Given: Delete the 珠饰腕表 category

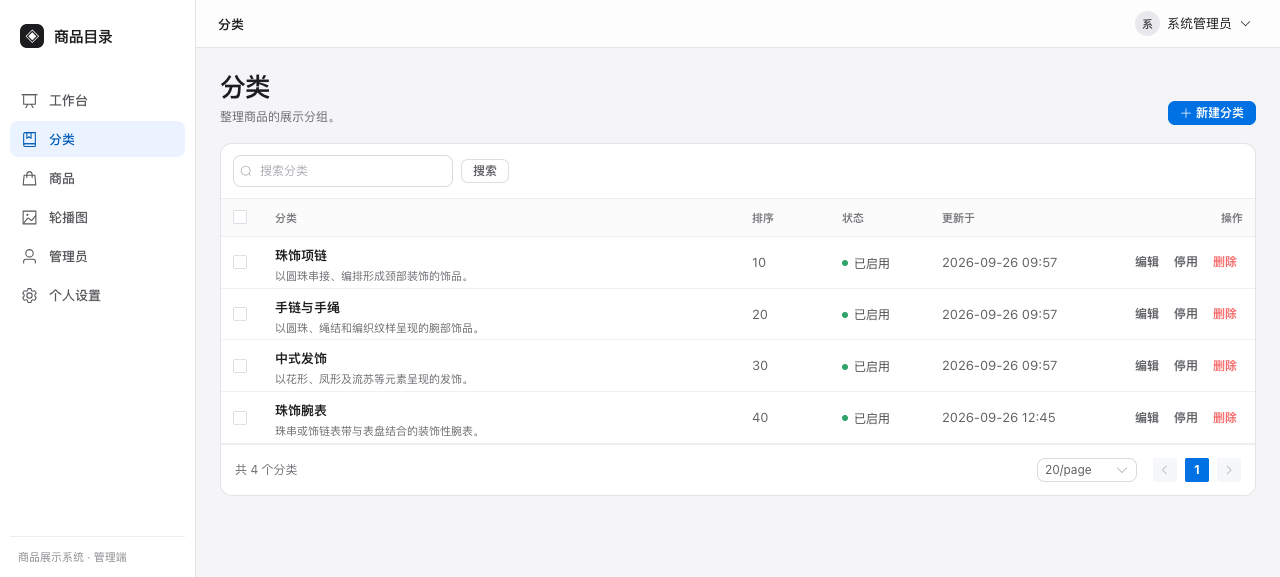Looking at the screenshot, I should (x=1225, y=418).
